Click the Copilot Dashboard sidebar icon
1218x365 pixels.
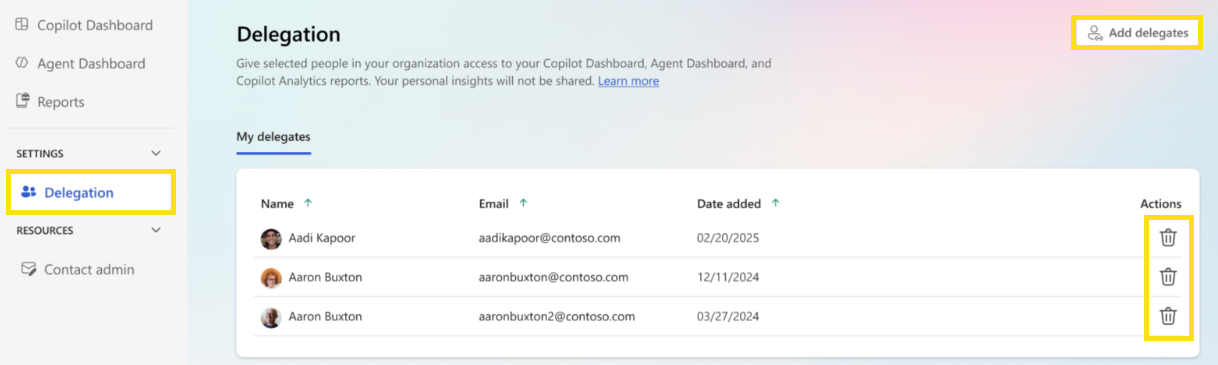[22, 25]
